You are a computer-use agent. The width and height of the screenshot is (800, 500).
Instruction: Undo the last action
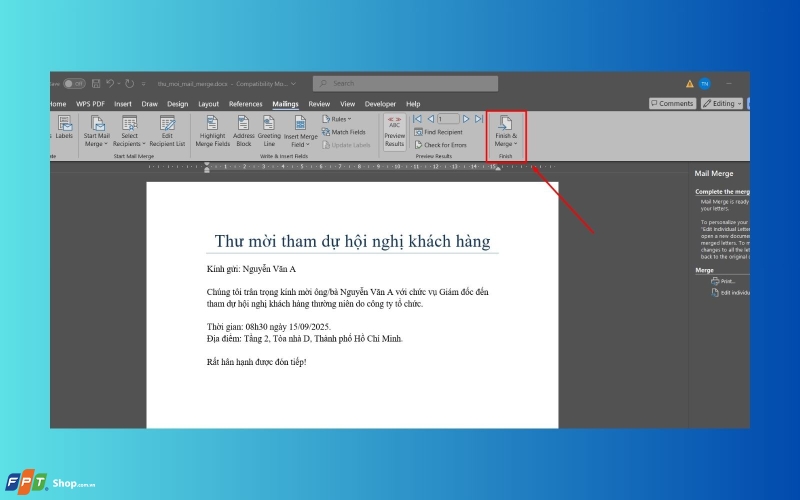(x=110, y=83)
